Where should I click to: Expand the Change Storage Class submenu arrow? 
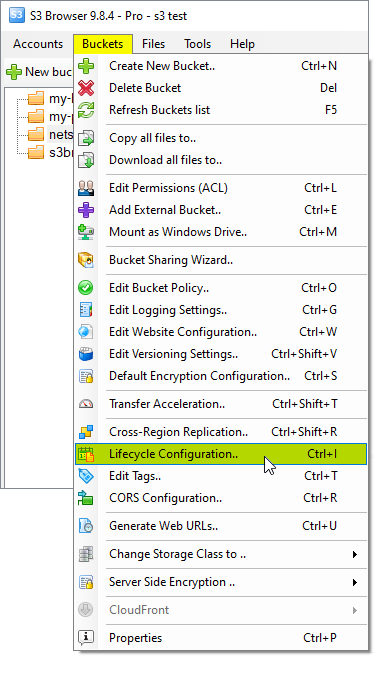[x=355, y=554]
